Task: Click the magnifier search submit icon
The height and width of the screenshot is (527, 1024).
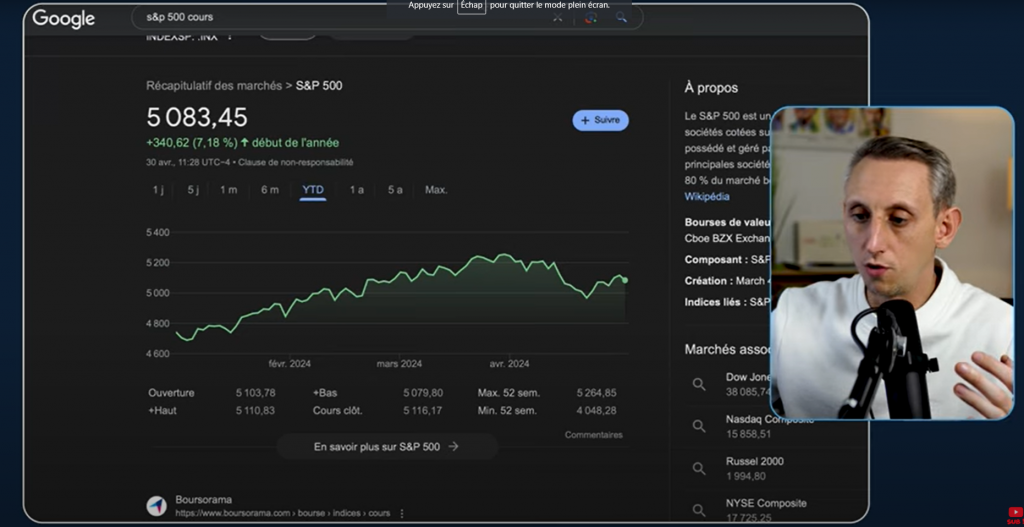Action: click(621, 17)
